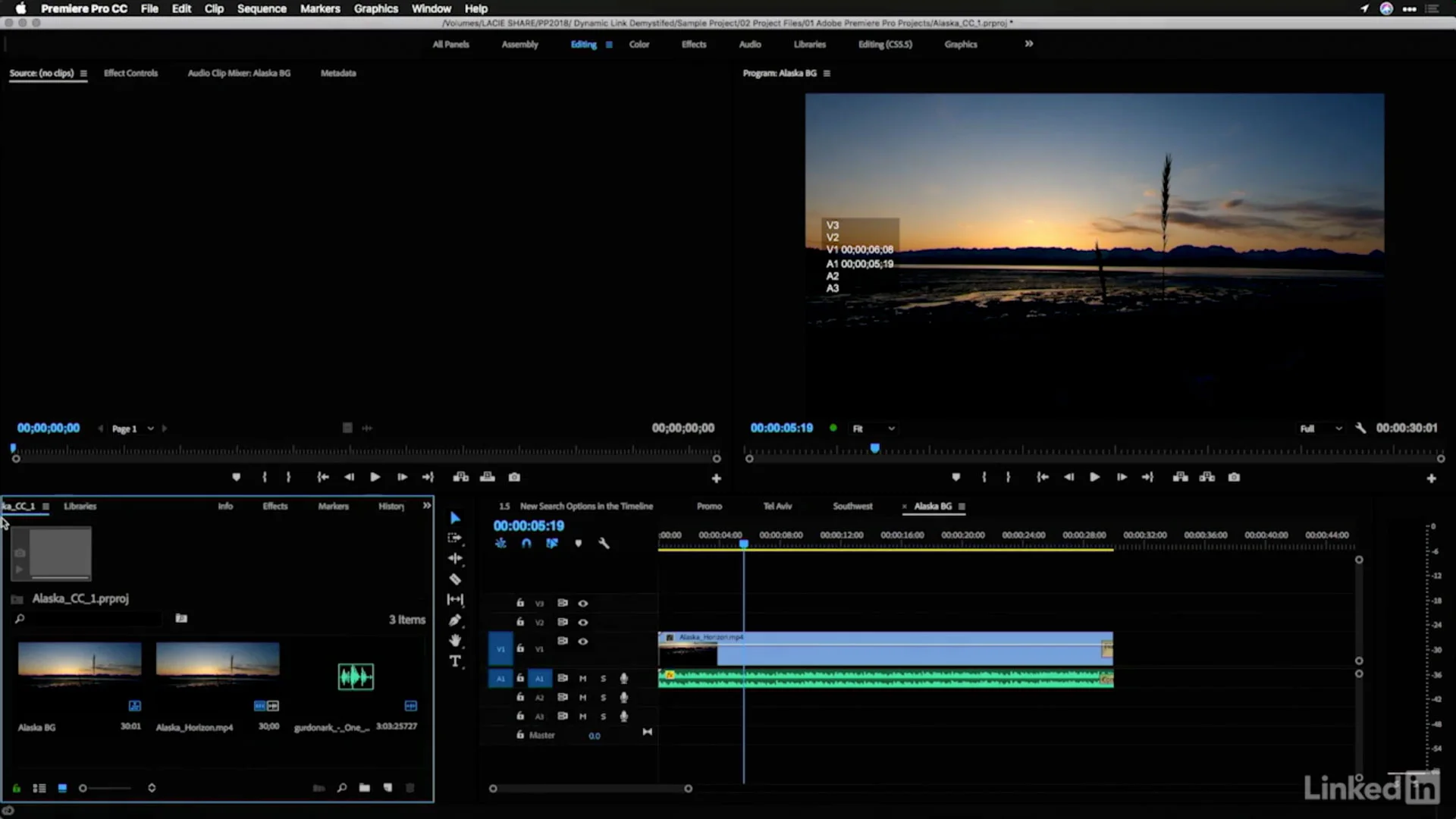Open the Graphics menu in menu bar
This screenshot has height=819, width=1456.
click(x=376, y=8)
